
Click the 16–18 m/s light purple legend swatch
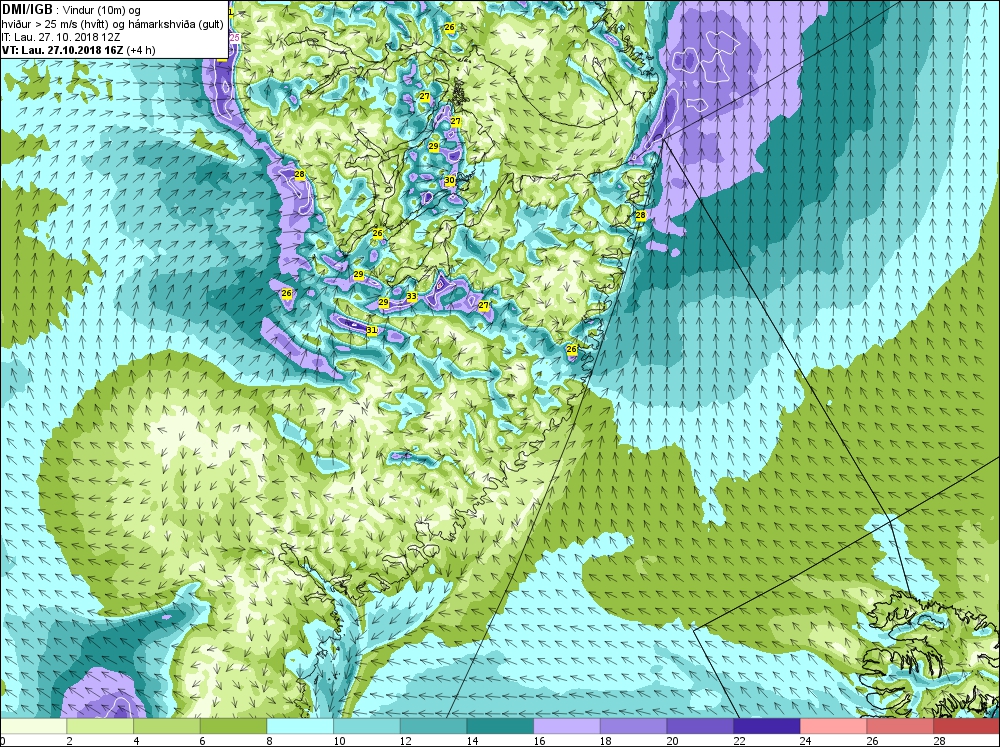tap(566, 727)
